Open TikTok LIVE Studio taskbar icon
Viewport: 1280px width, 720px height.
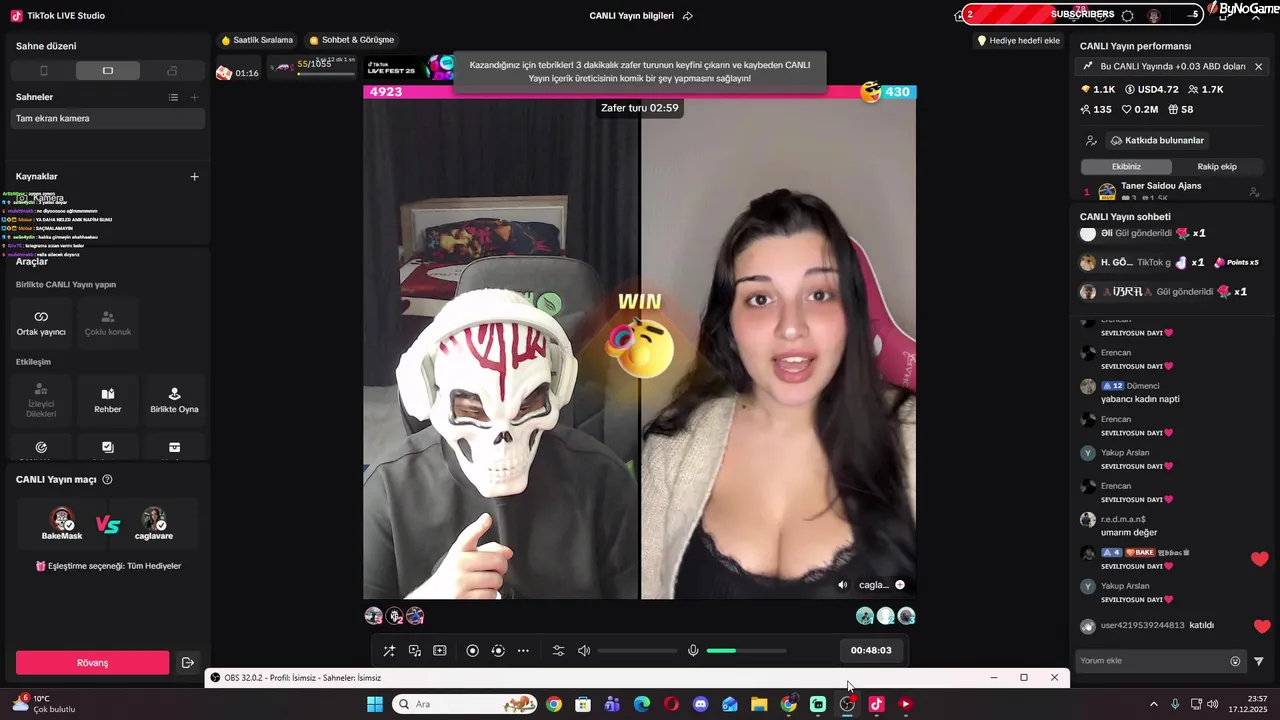pos(877,704)
